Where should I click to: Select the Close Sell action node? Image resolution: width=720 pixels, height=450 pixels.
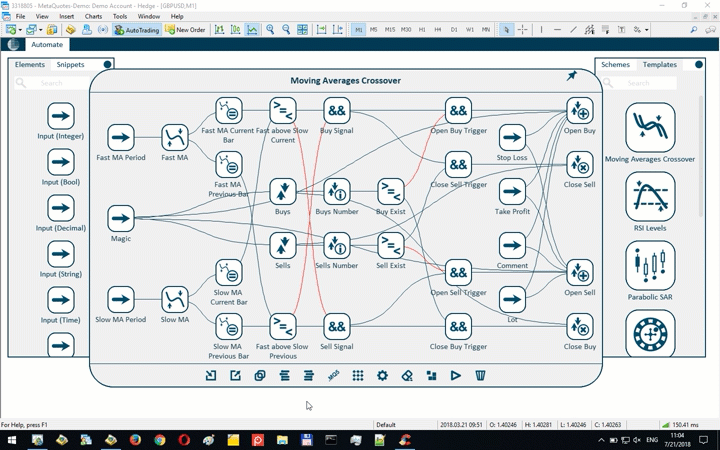coord(579,164)
